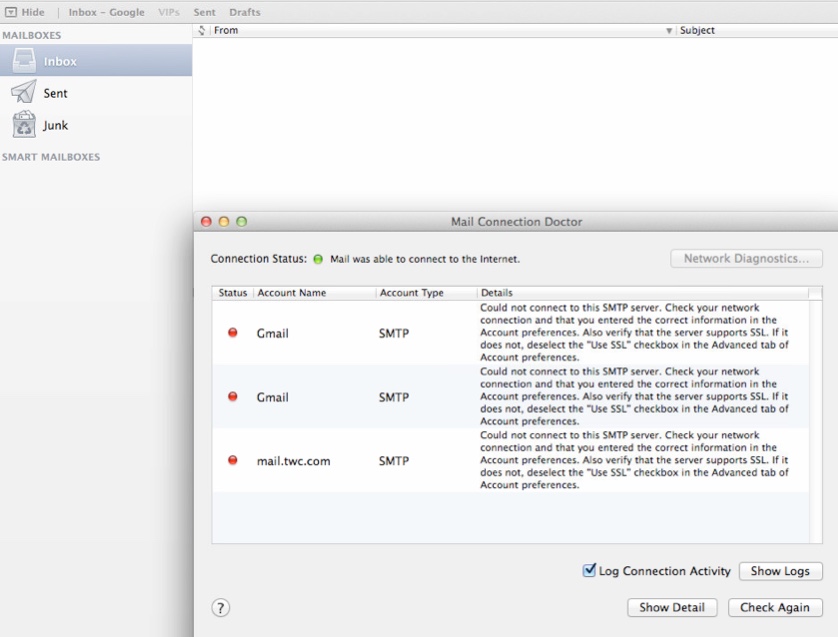Click the Show Detail button
838x637 pixels.
point(672,608)
